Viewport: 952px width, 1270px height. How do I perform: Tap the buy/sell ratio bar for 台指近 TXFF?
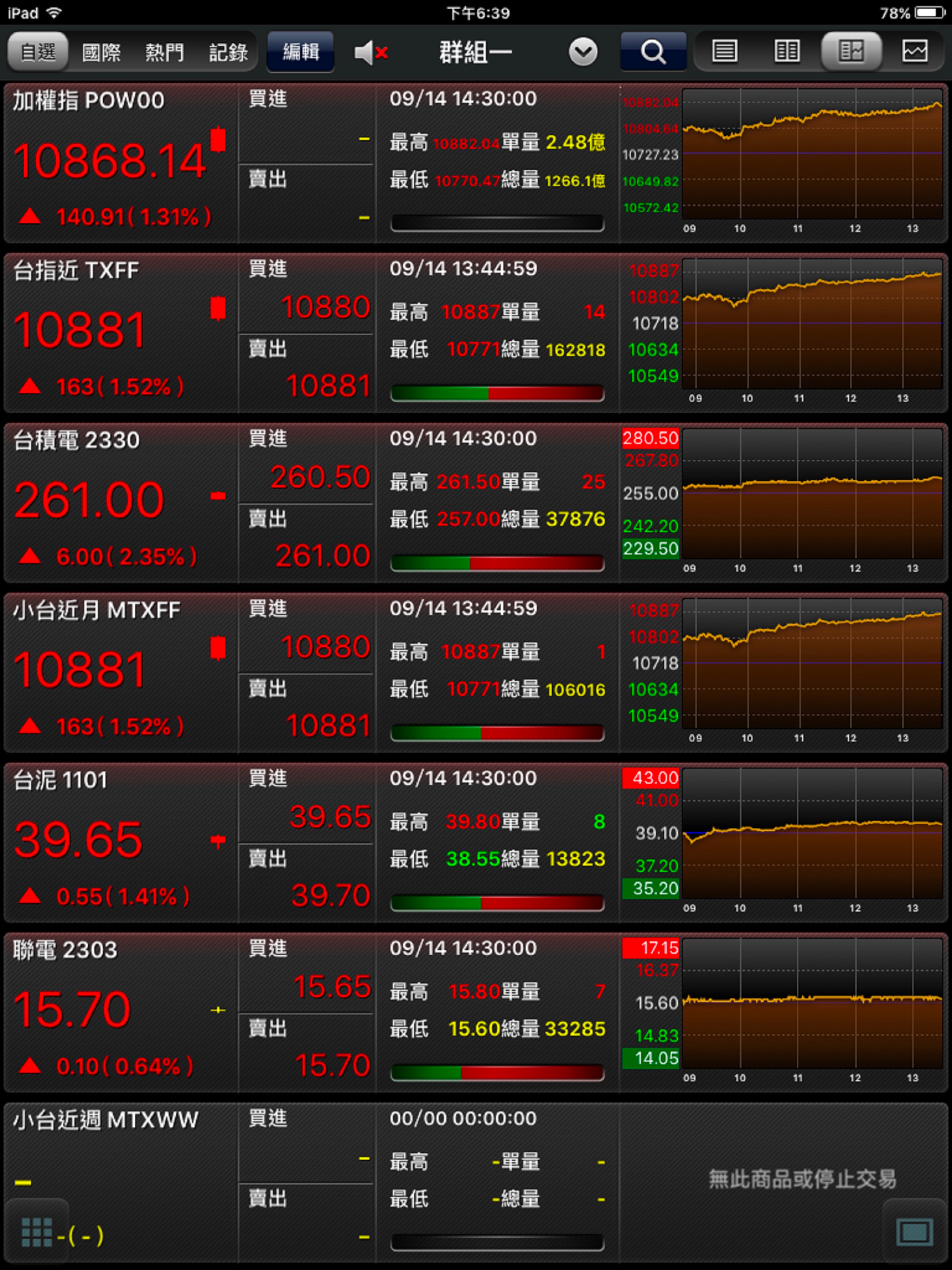coord(497,393)
